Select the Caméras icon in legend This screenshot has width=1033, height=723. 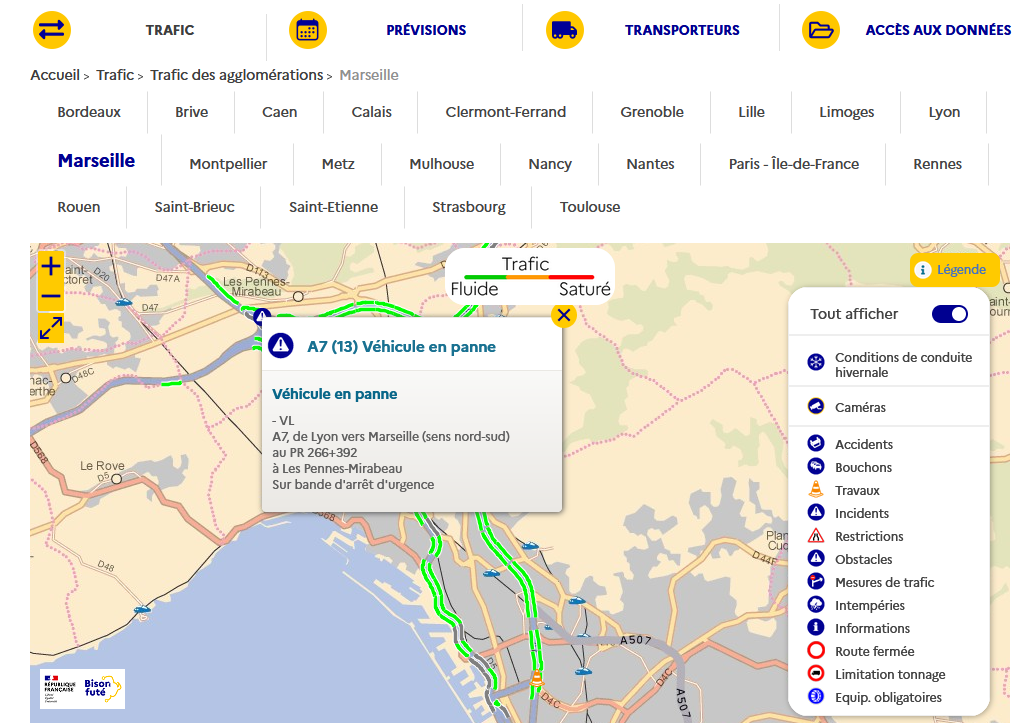point(816,407)
